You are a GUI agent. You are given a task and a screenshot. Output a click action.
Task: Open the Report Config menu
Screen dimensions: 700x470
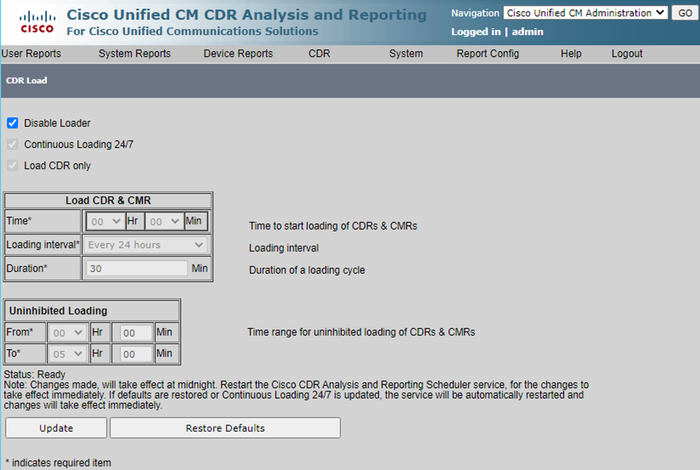[488, 54]
